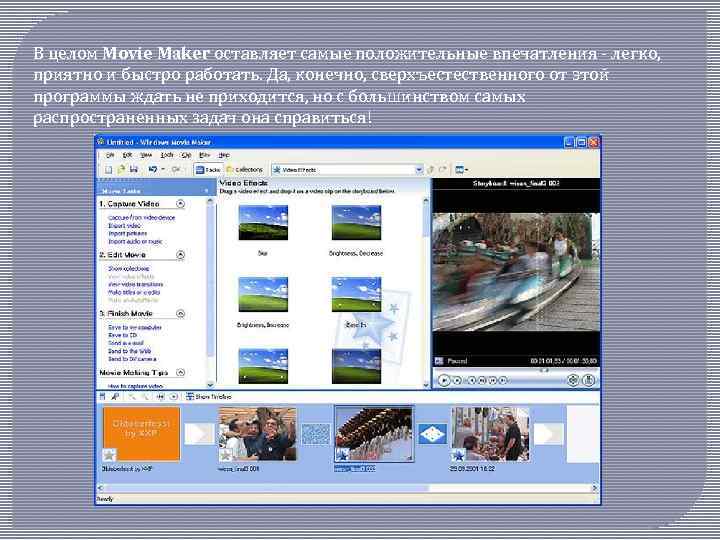This screenshot has width=720, height=540.
Task: Click the Import video link
Action: (x=124, y=225)
